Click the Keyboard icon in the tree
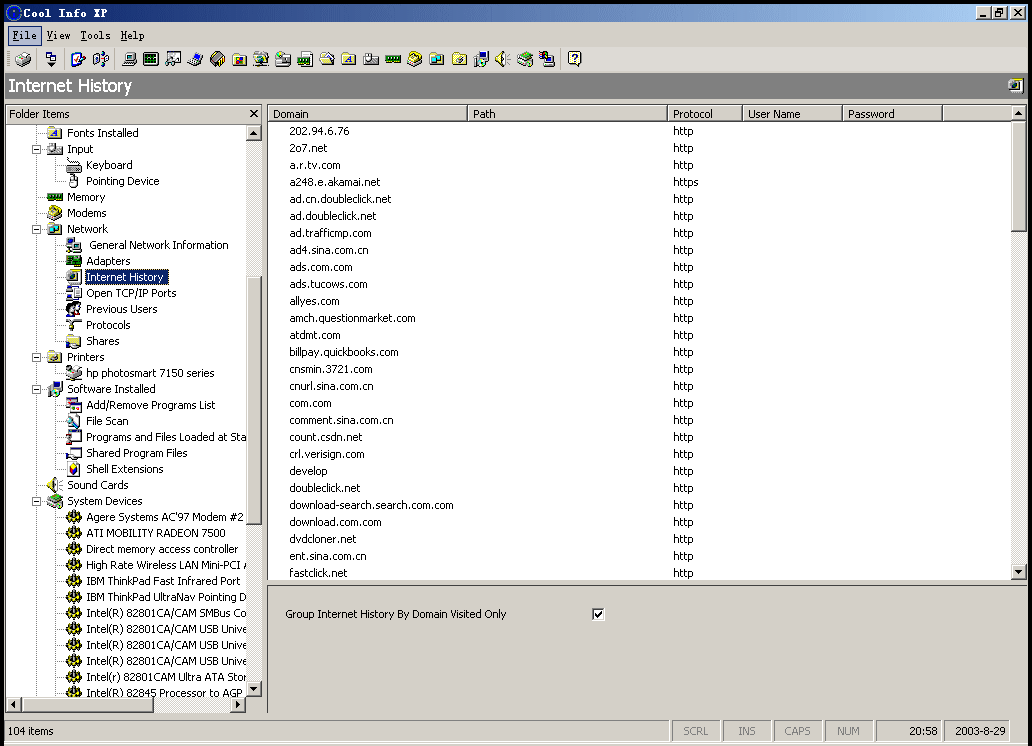This screenshot has height=746, width=1032. 74,165
